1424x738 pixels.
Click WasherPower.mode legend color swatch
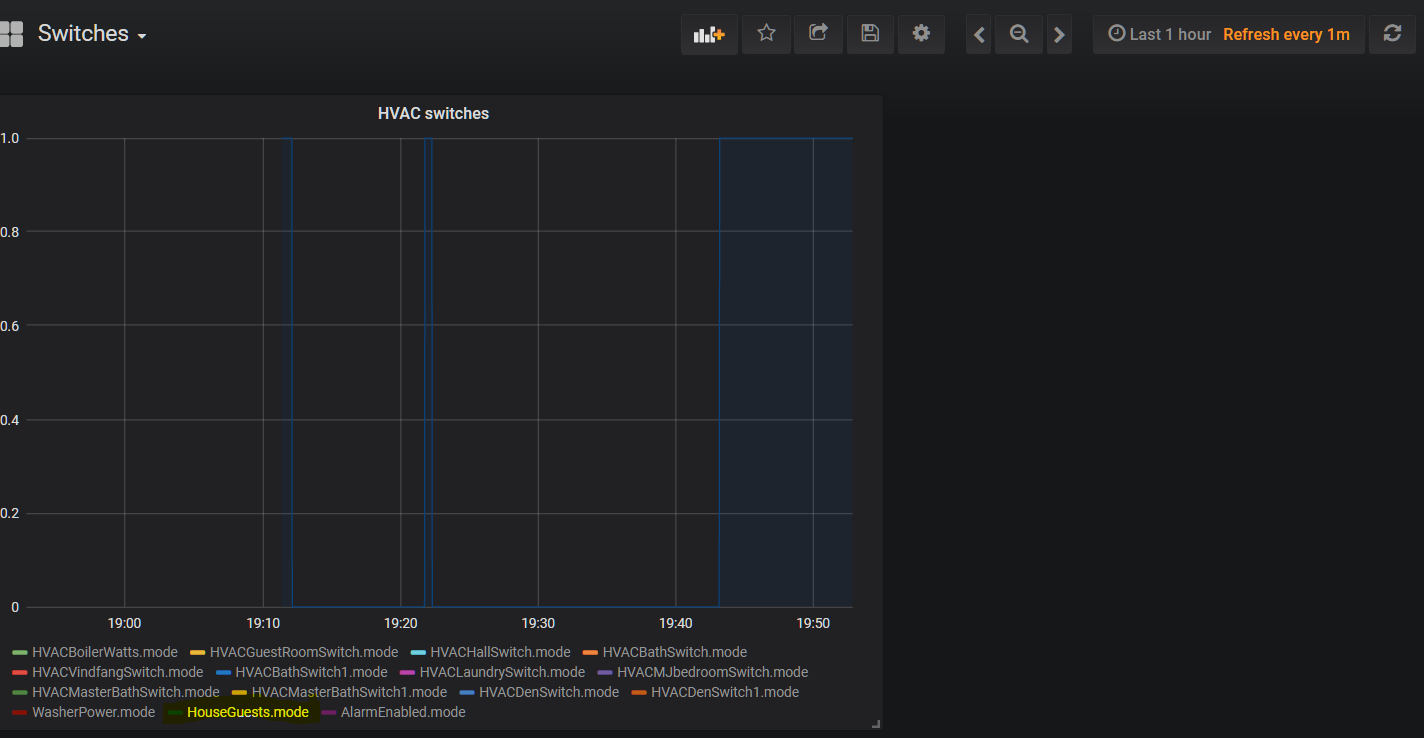click(19, 713)
